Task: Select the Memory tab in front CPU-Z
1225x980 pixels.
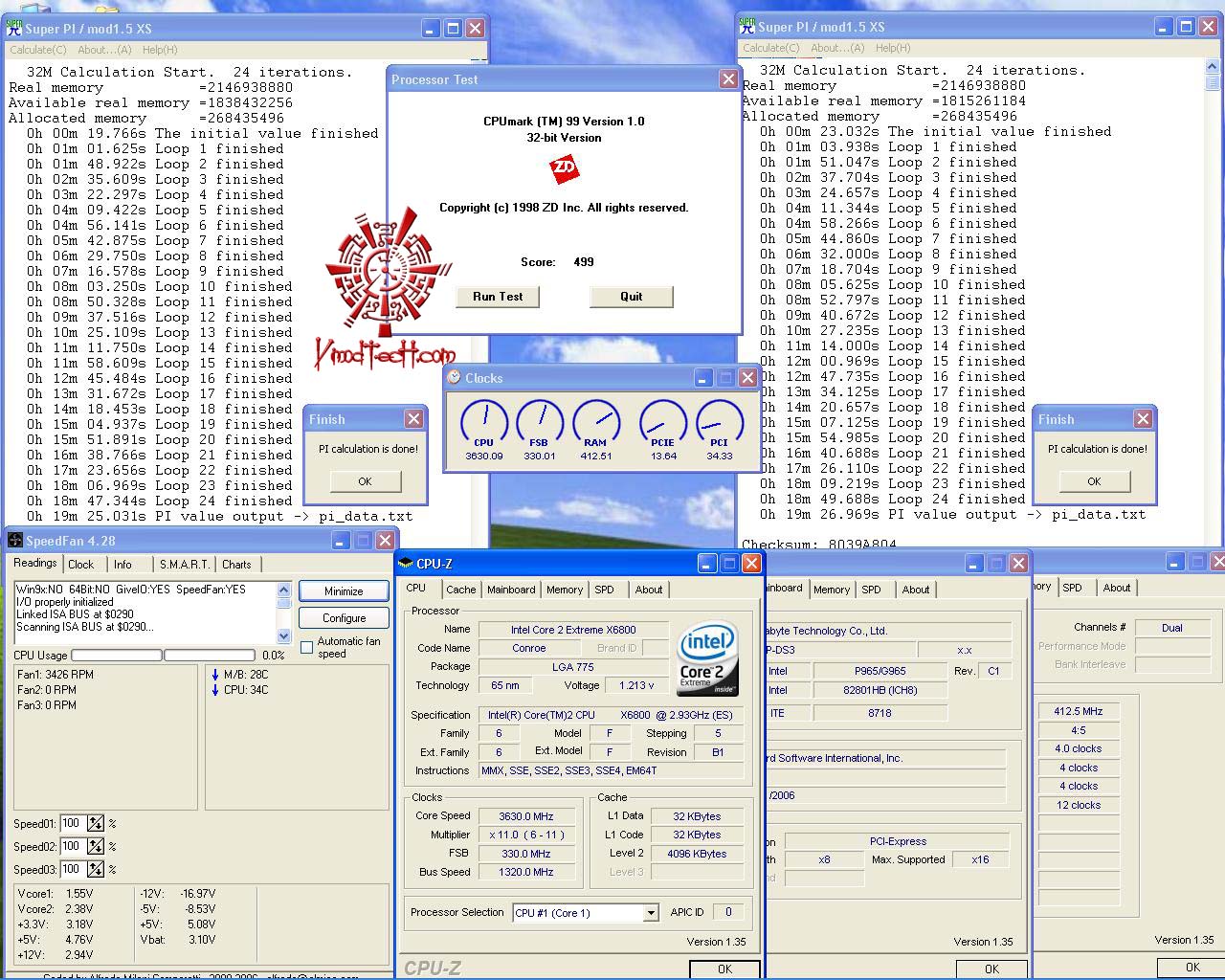Action: [x=565, y=590]
